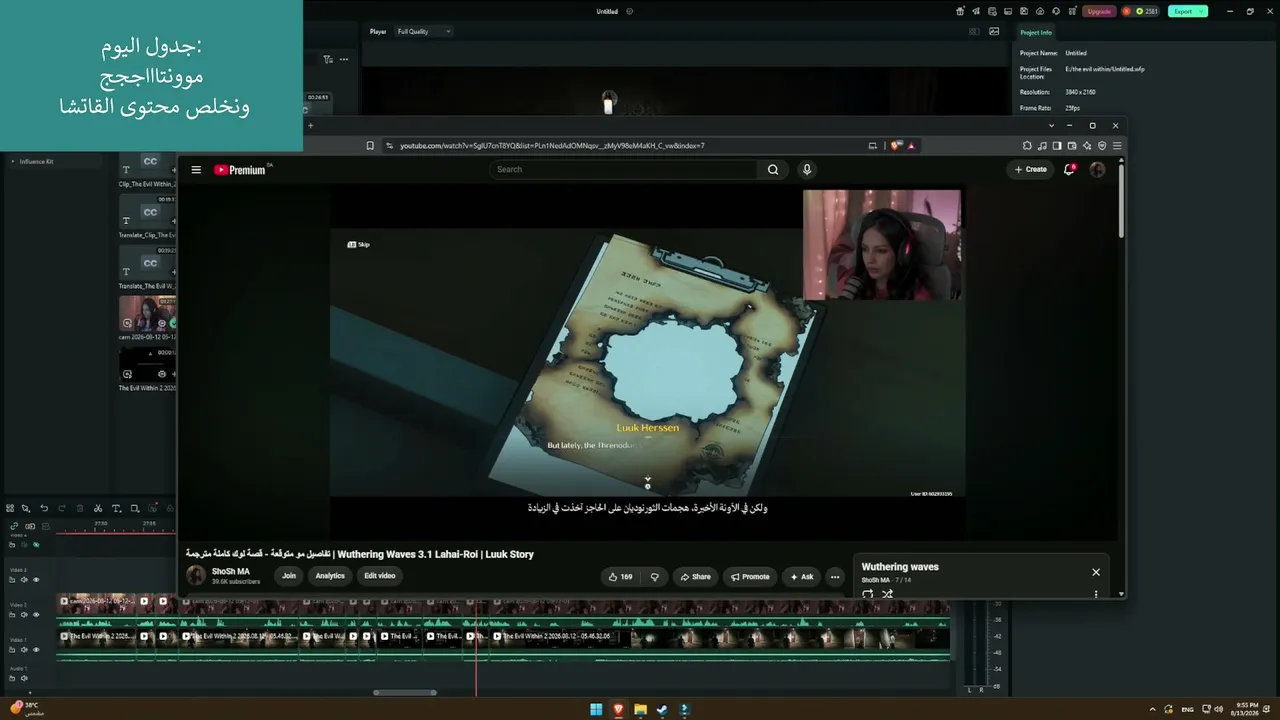Screen dimensions: 1280x720
Task: Toggle loop on the Wuthering waves playlist
Action: coord(867,594)
